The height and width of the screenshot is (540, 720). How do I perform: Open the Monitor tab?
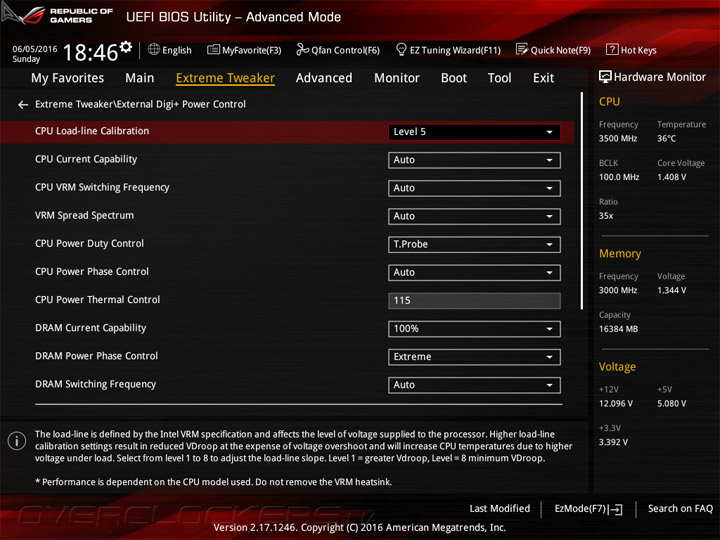(x=397, y=78)
